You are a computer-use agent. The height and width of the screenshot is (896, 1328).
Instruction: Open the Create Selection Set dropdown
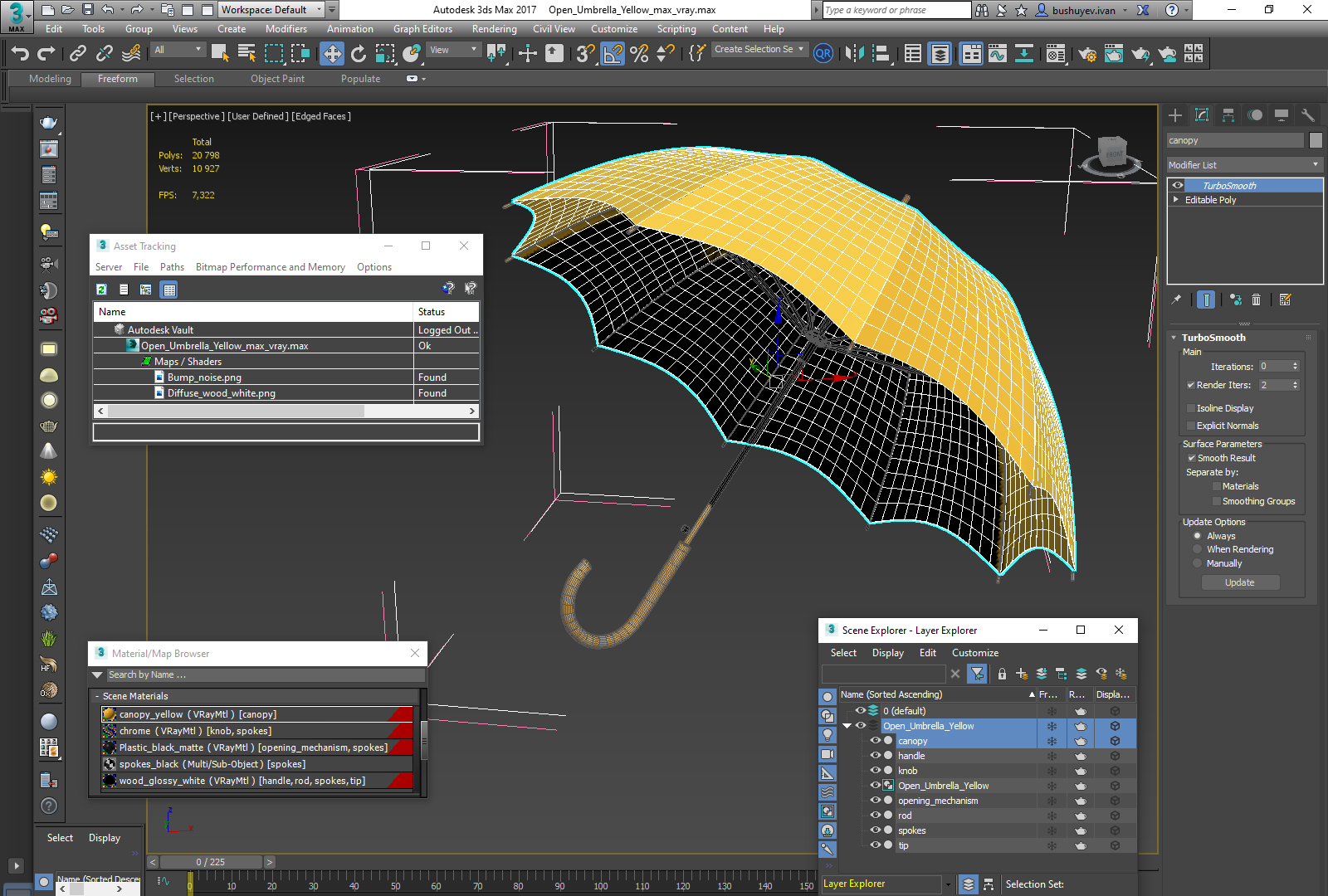[x=759, y=50]
